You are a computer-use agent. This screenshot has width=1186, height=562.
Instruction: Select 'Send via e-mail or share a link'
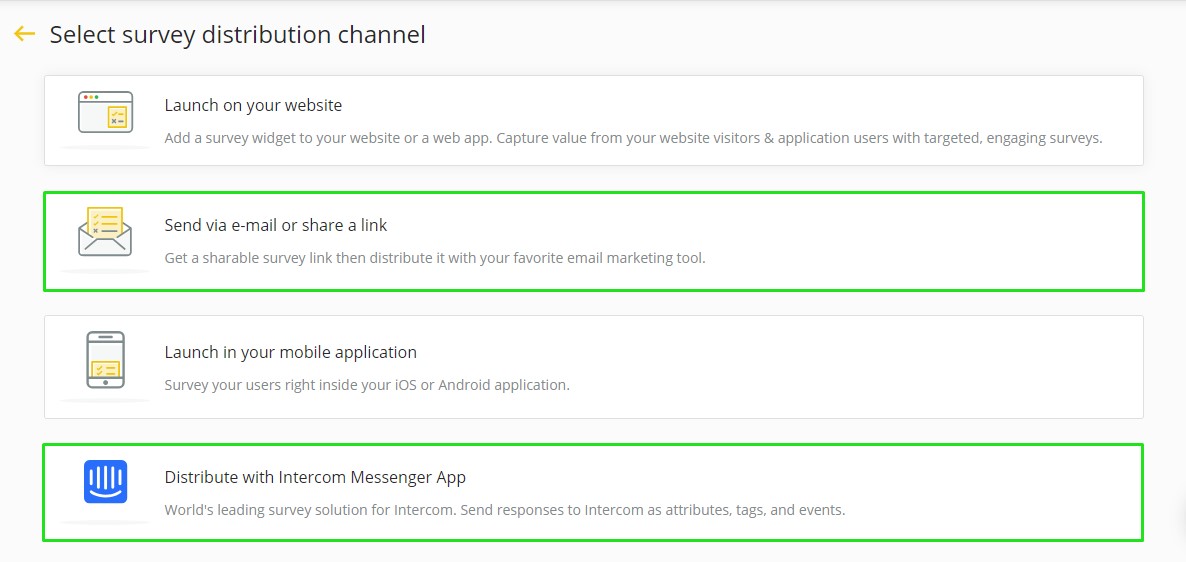click(276, 225)
